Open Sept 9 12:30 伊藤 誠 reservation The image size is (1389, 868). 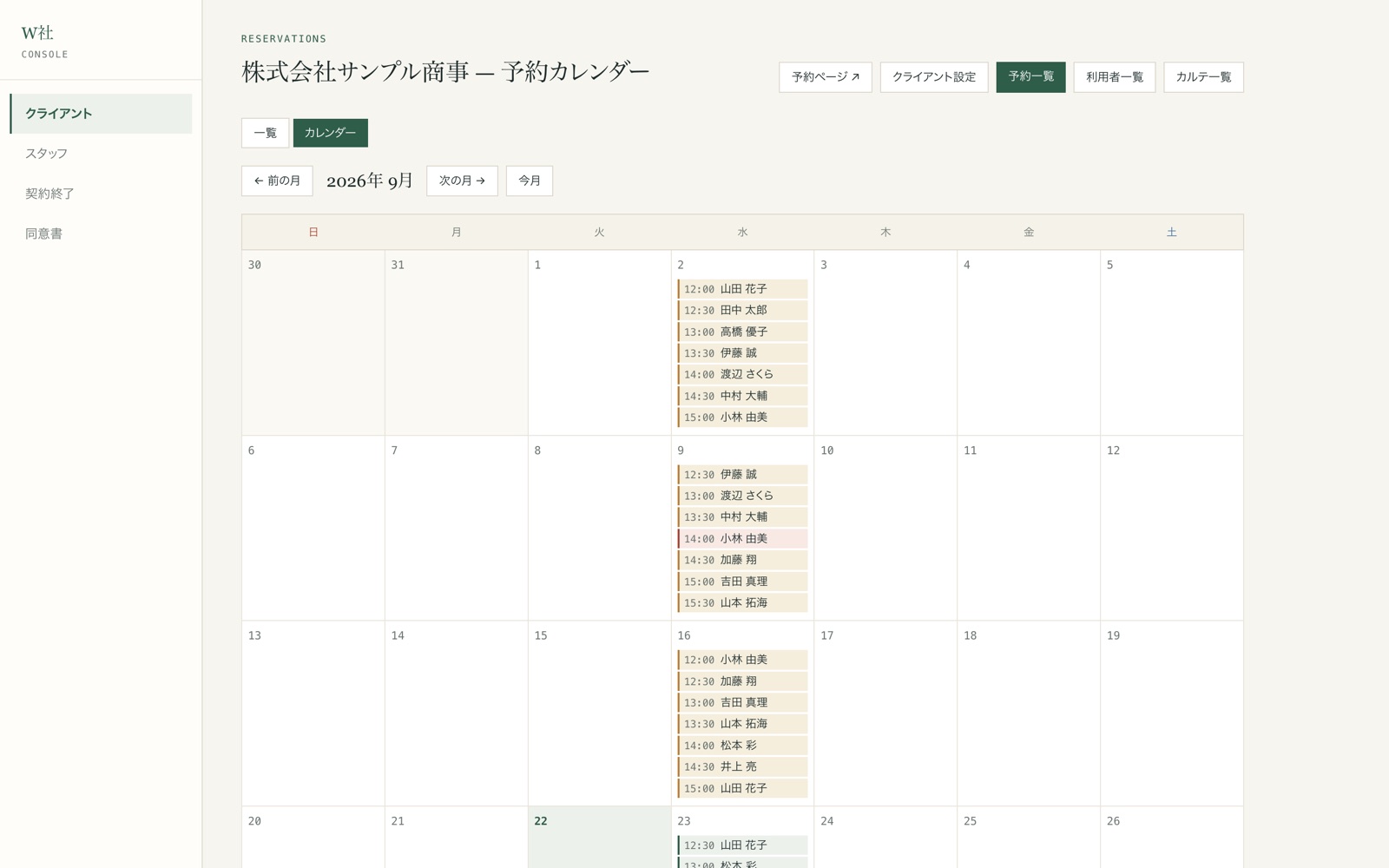[x=742, y=475]
